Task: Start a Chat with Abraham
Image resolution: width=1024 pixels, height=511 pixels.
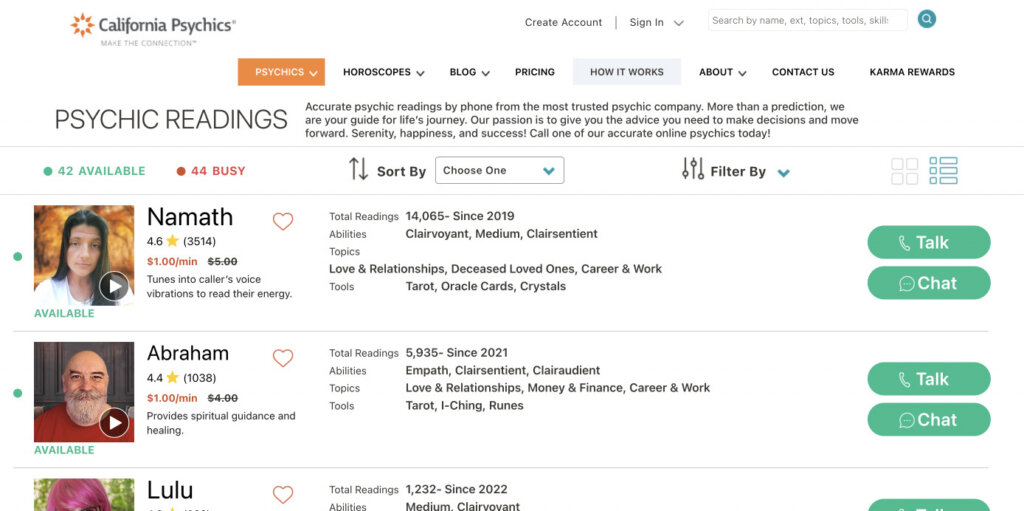Action: click(929, 420)
